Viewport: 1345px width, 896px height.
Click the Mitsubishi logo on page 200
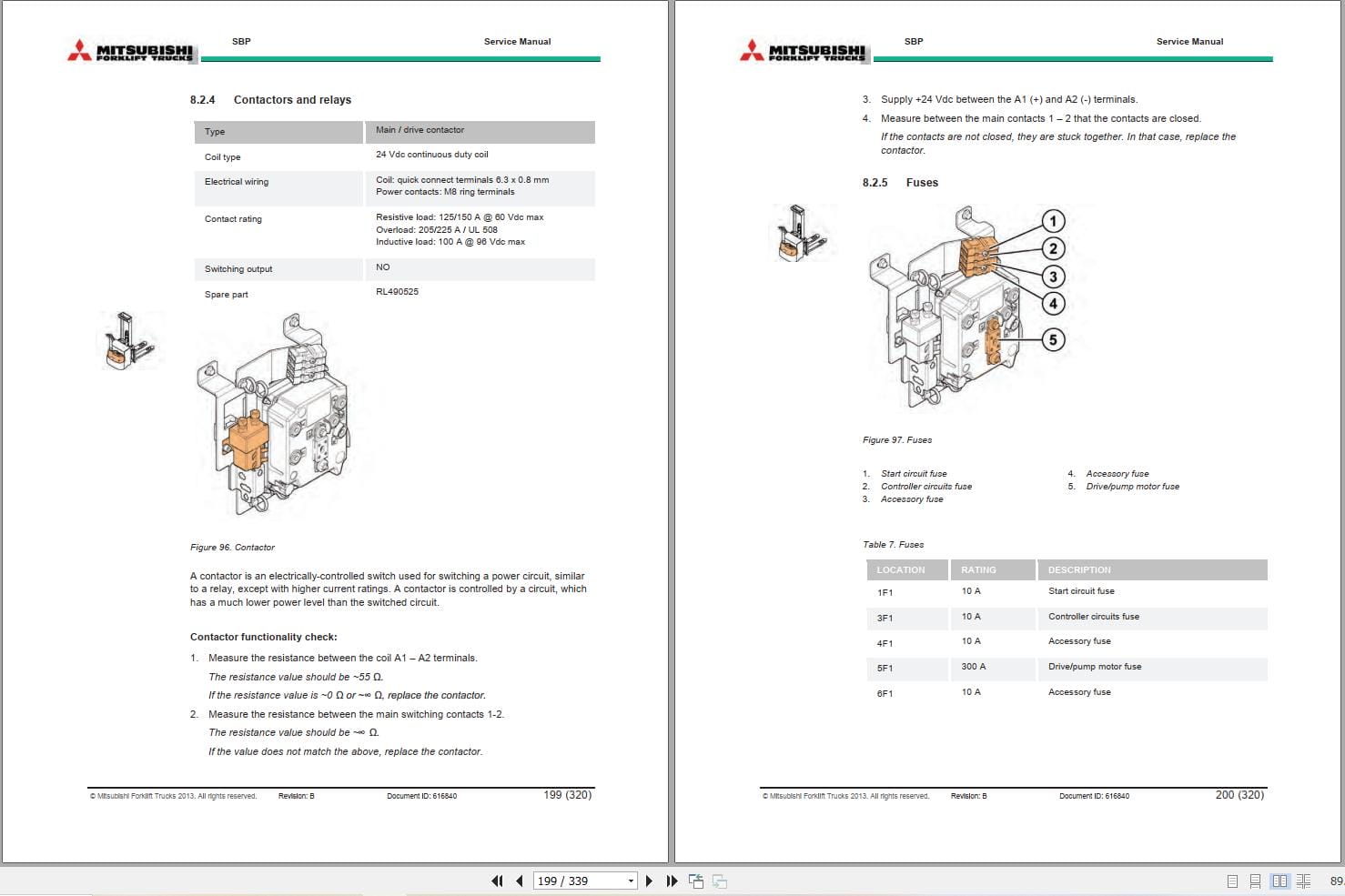804,51
